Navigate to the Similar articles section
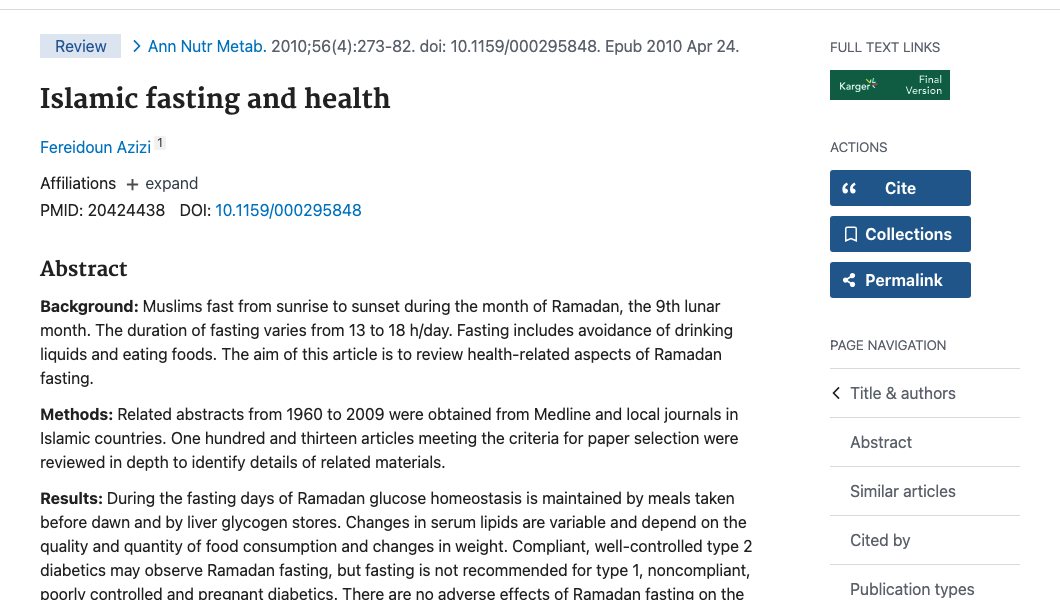 [902, 491]
